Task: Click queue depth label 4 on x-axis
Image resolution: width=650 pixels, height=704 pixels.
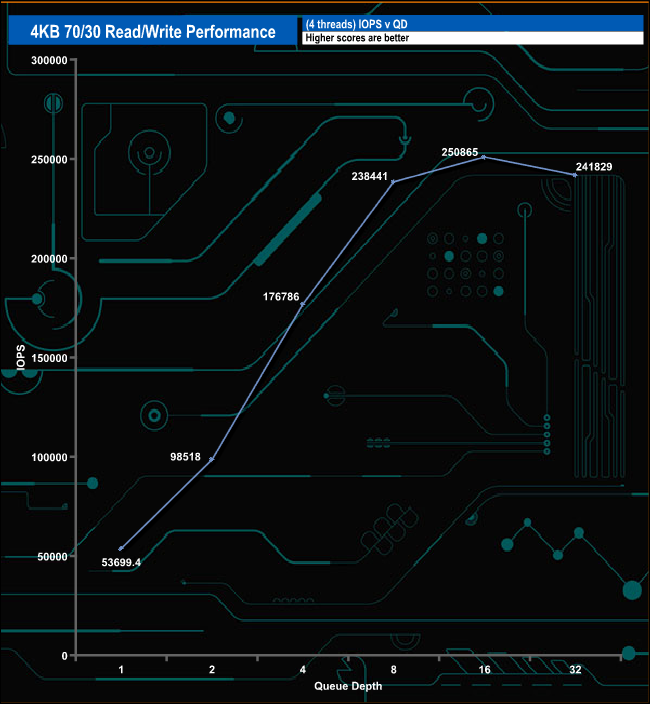Action: point(303,670)
